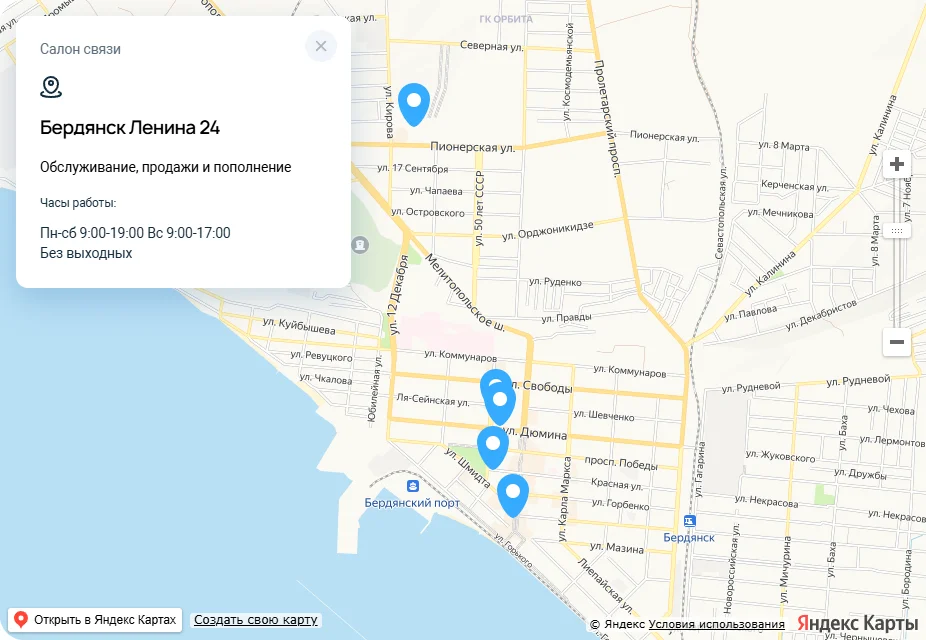The width and height of the screenshot is (926, 640).
Task: Click the Керченская ул. label
Action: (795, 185)
